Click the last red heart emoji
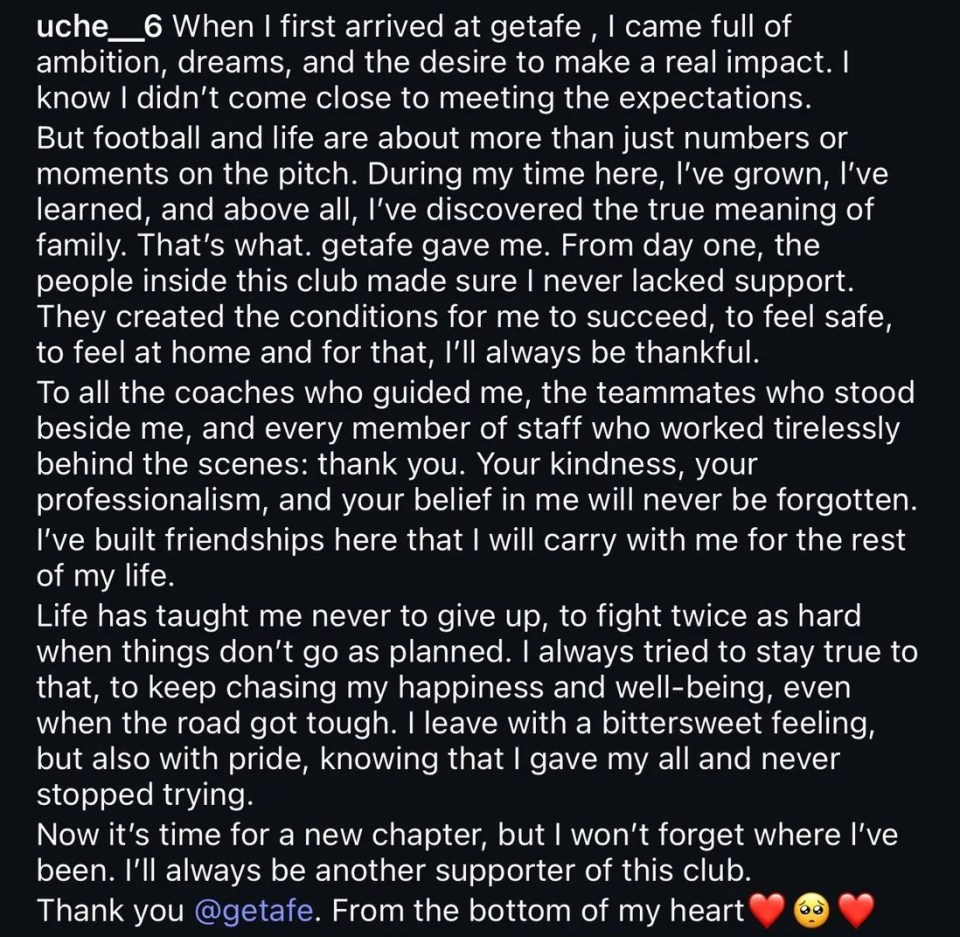This screenshot has height=937, width=960. click(856, 910)
